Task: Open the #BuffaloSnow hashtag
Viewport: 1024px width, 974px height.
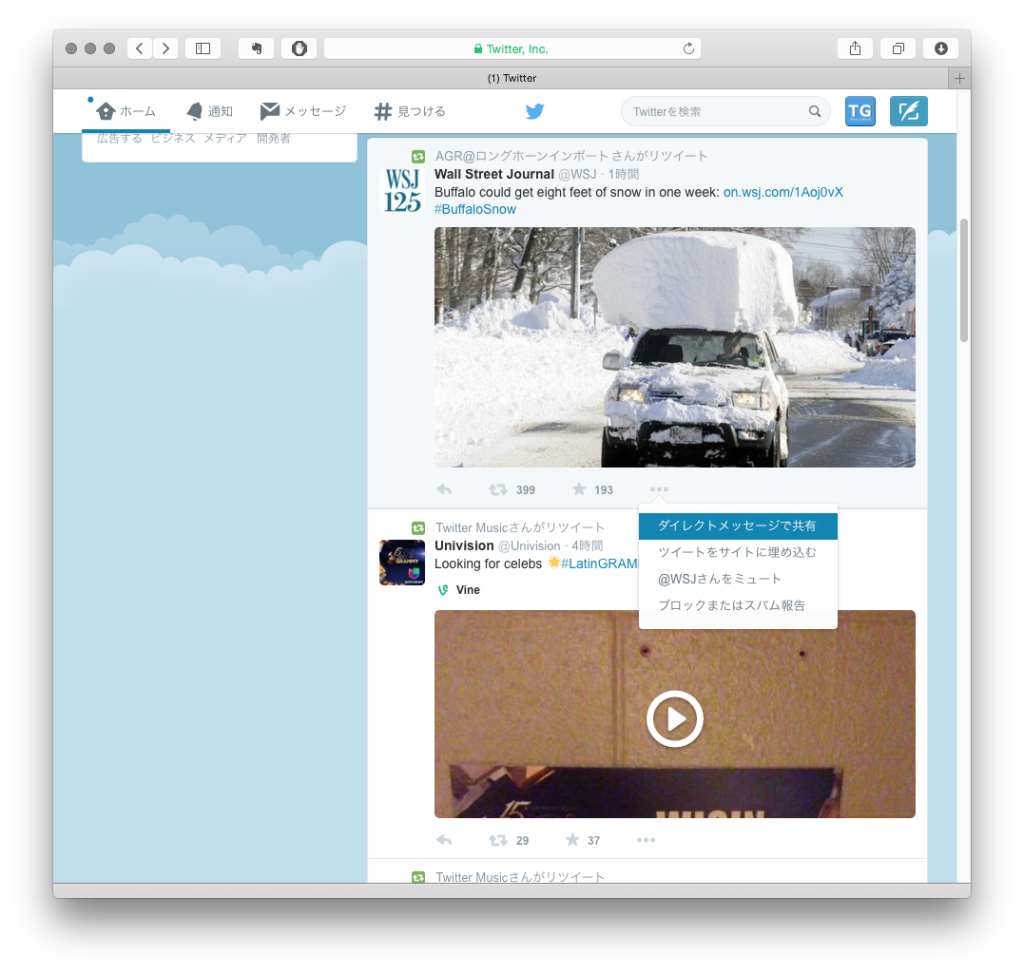Action: pos(475,209)
